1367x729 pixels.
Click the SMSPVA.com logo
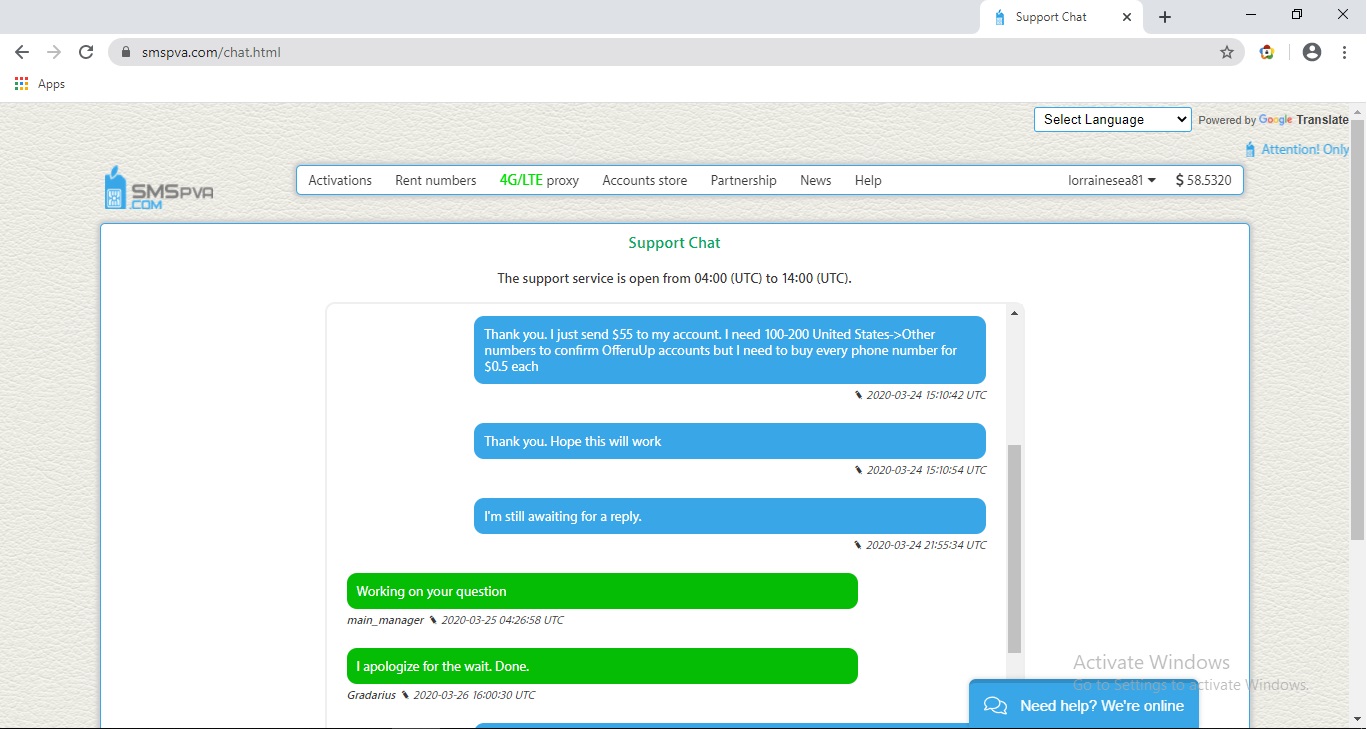click(x=159, y=187)
